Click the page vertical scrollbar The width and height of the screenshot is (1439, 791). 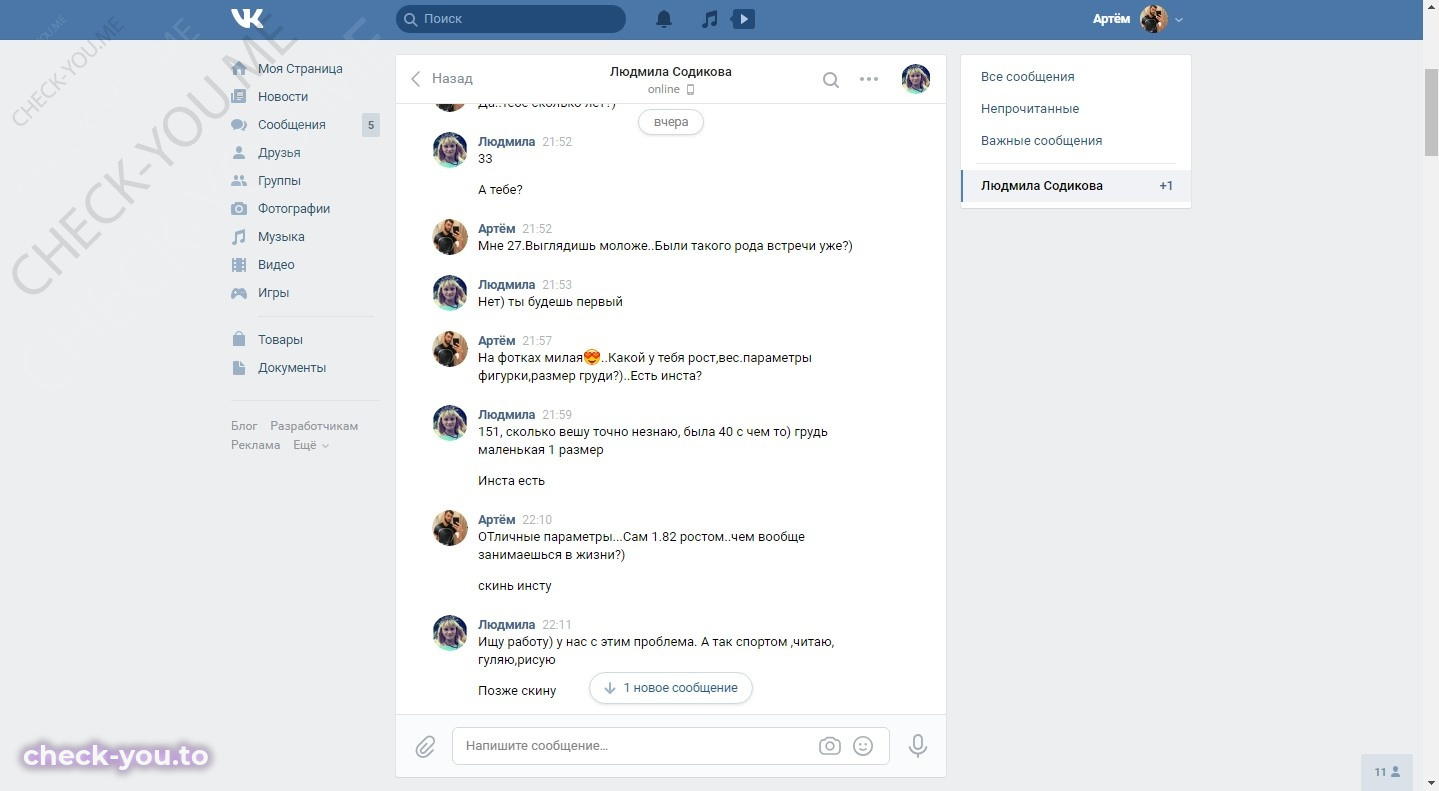click(x=1431, y=110)
